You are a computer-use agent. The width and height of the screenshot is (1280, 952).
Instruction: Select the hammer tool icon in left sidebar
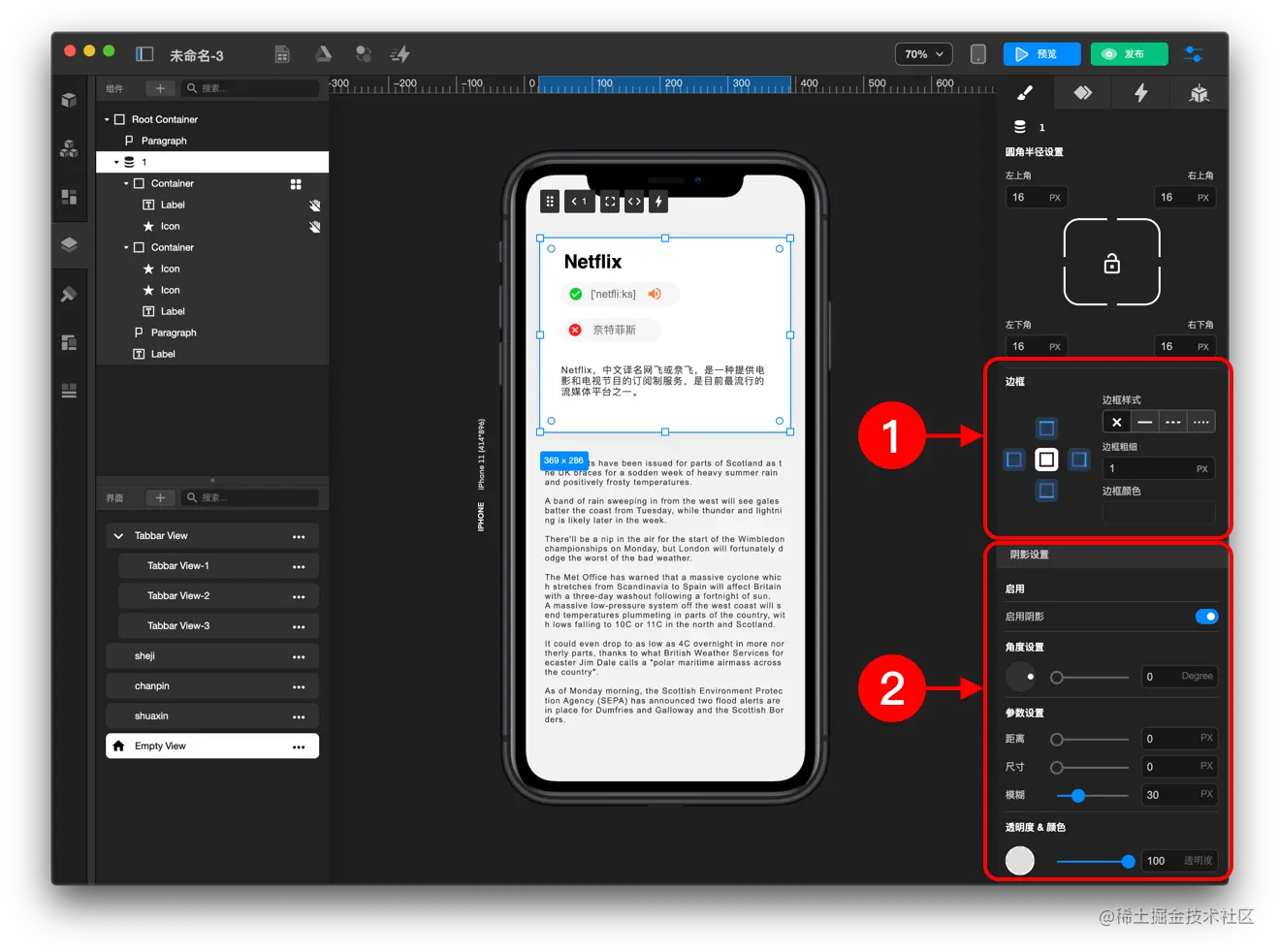tap(69, 294)
